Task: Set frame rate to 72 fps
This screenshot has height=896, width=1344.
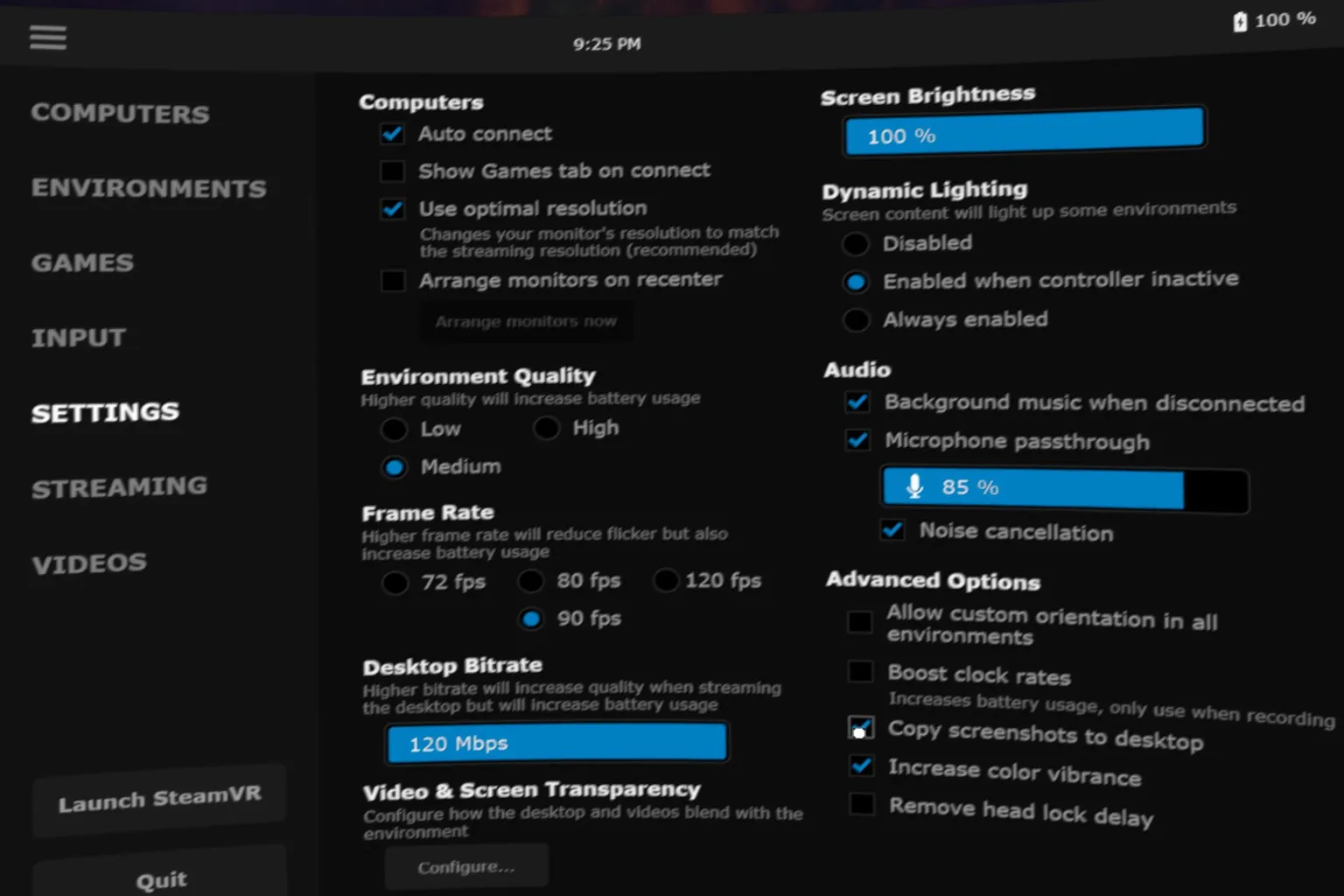Action: coord(395,583)
